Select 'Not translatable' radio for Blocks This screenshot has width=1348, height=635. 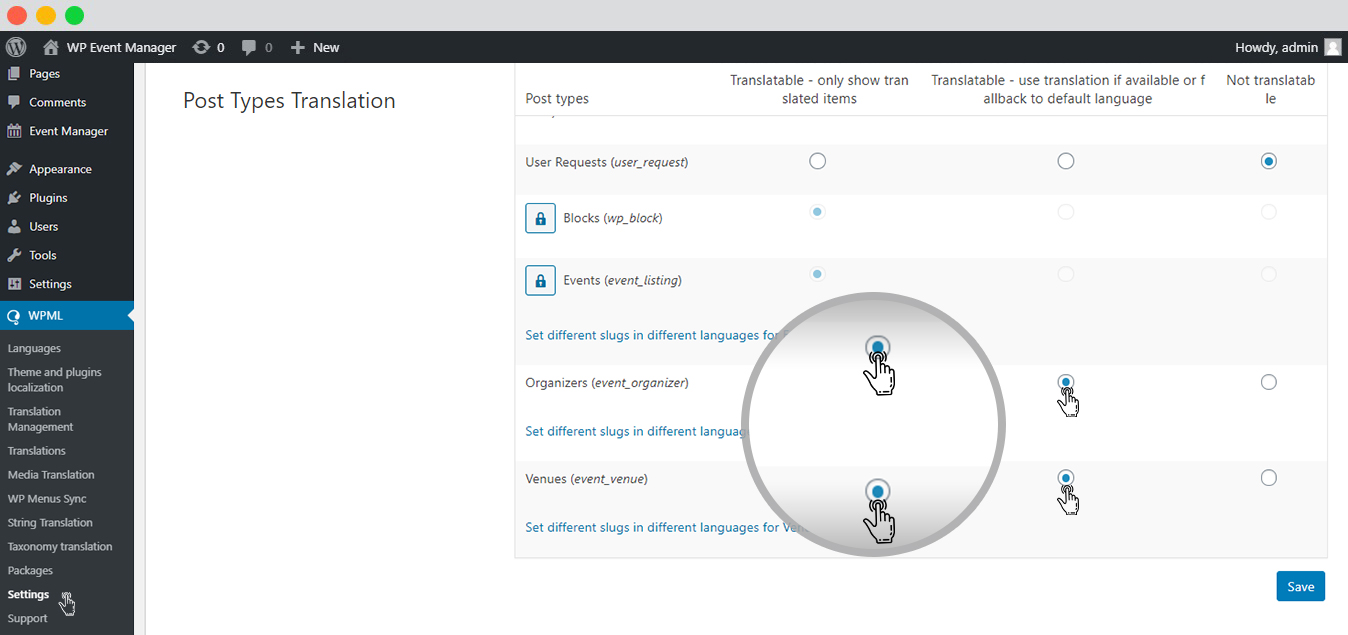(1269, 212)
